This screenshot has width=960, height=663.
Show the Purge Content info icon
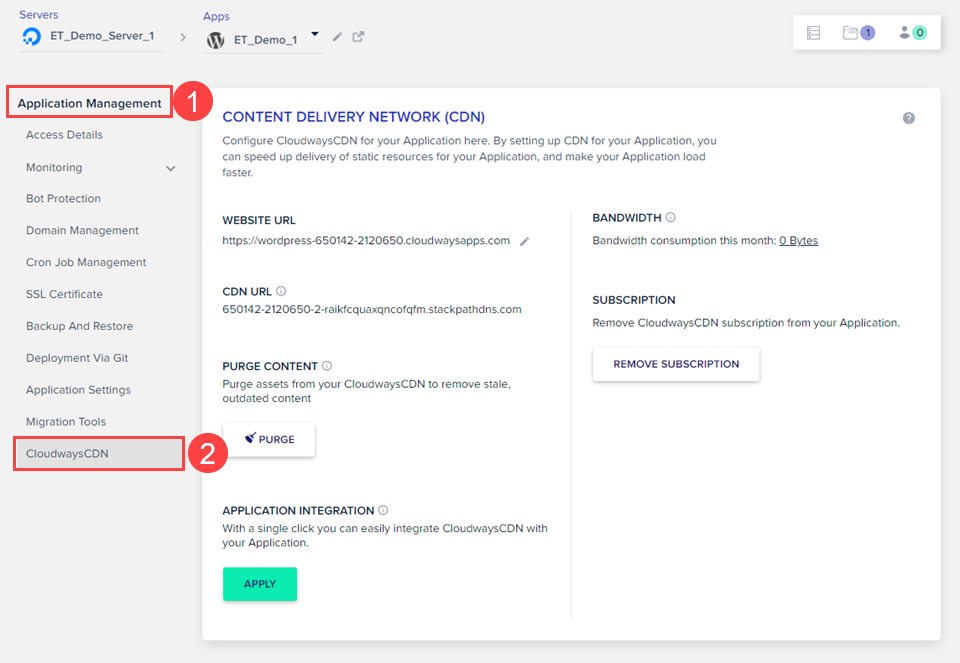tap(327, 366)
